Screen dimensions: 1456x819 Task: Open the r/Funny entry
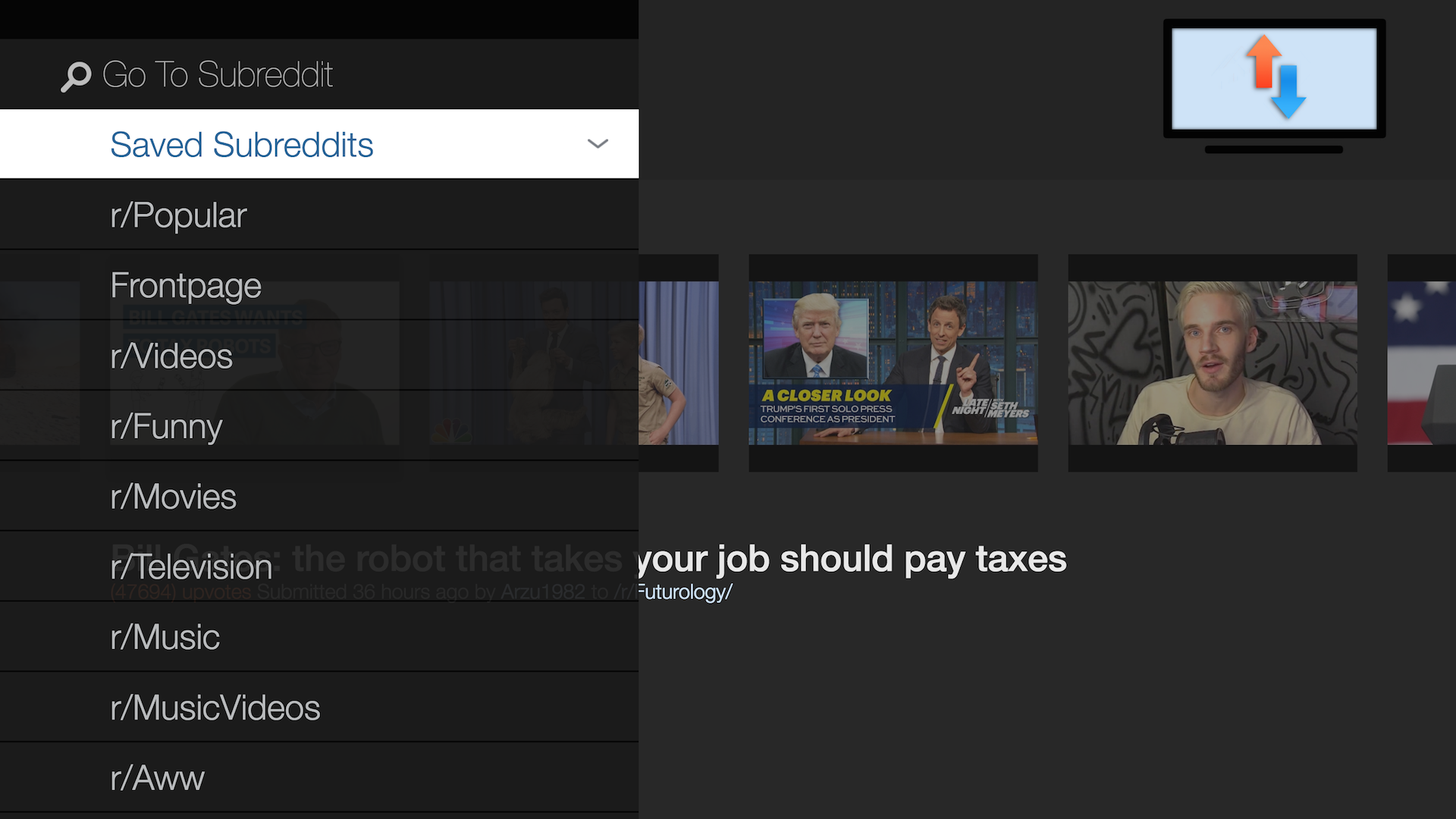click(166, 427)
